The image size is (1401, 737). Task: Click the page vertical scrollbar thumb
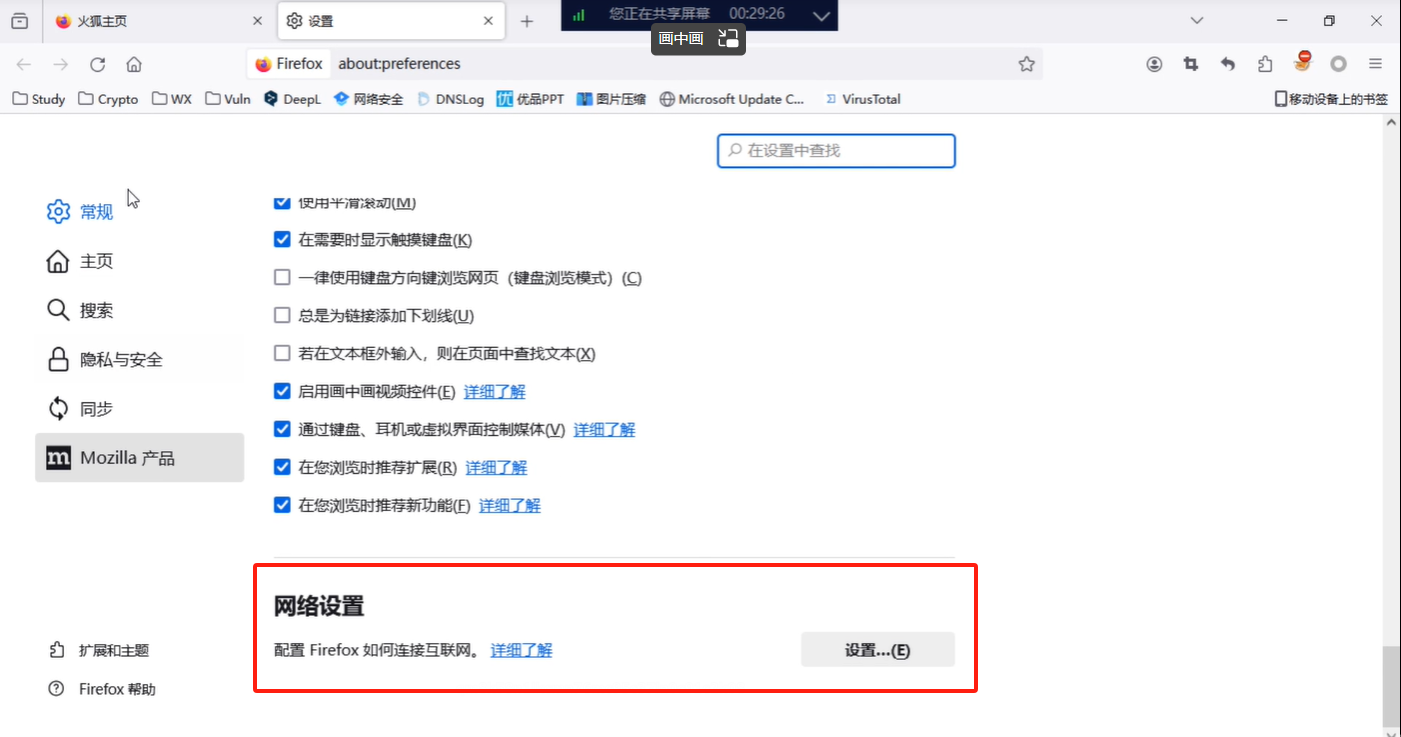point(1391,686)
